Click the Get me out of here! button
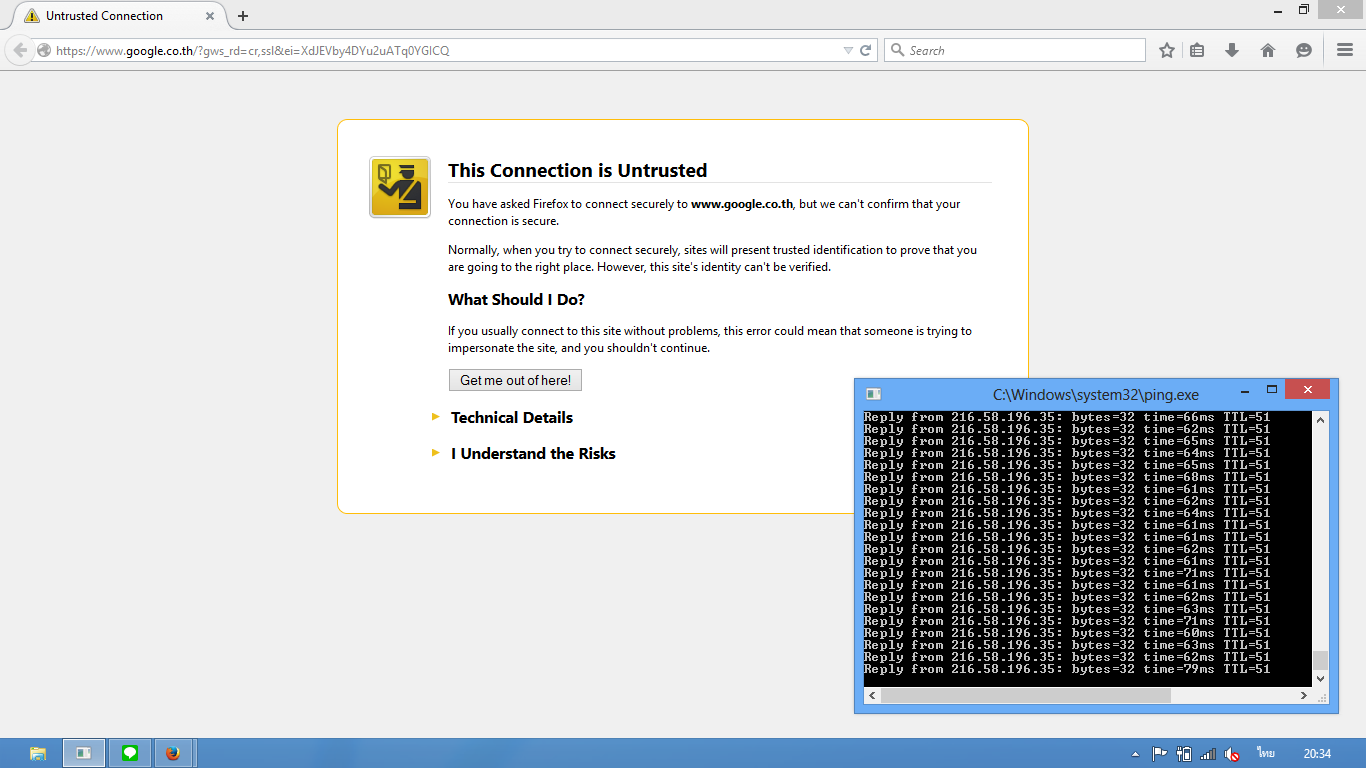1366x768 pixels. point(515,380)
